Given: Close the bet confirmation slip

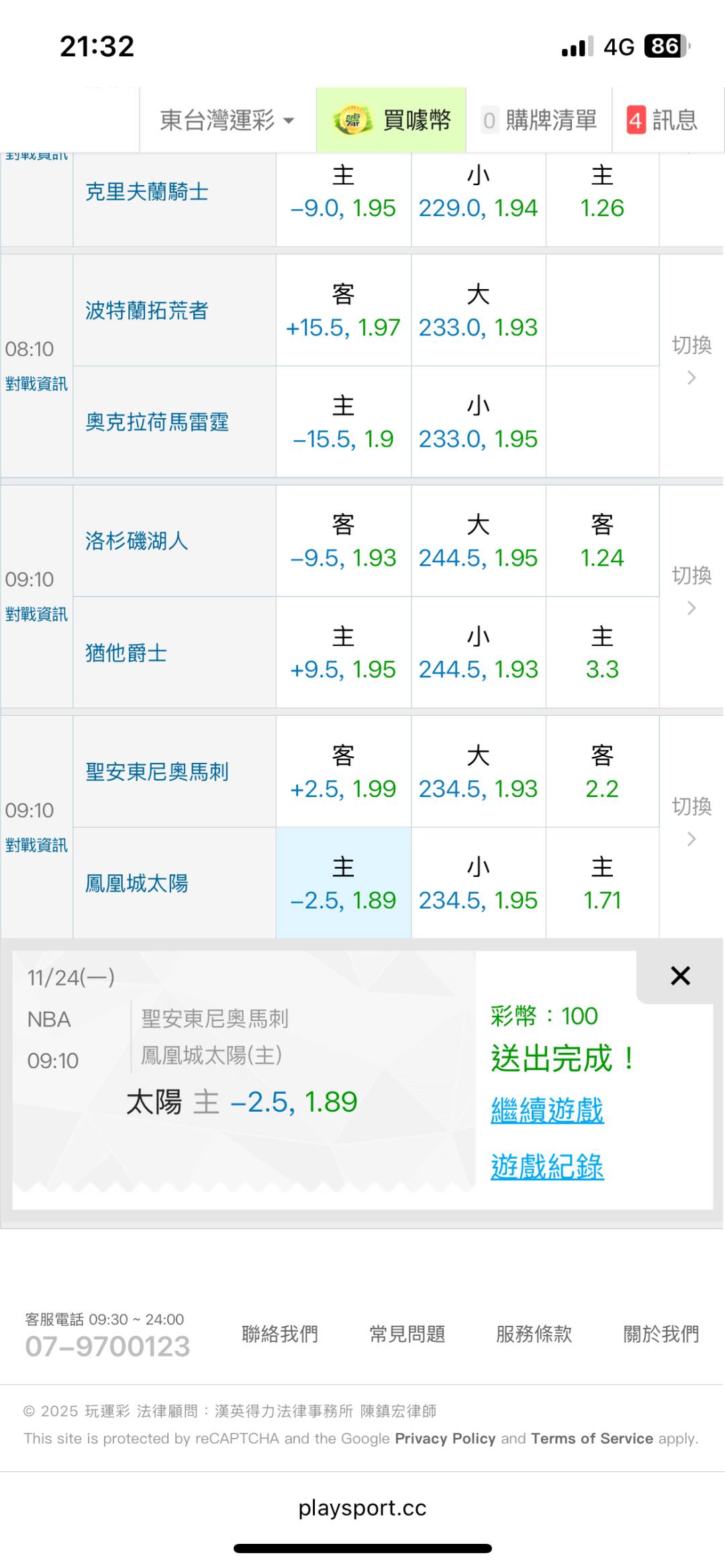Looking at the screenshot, I should (x=680, y=976).
